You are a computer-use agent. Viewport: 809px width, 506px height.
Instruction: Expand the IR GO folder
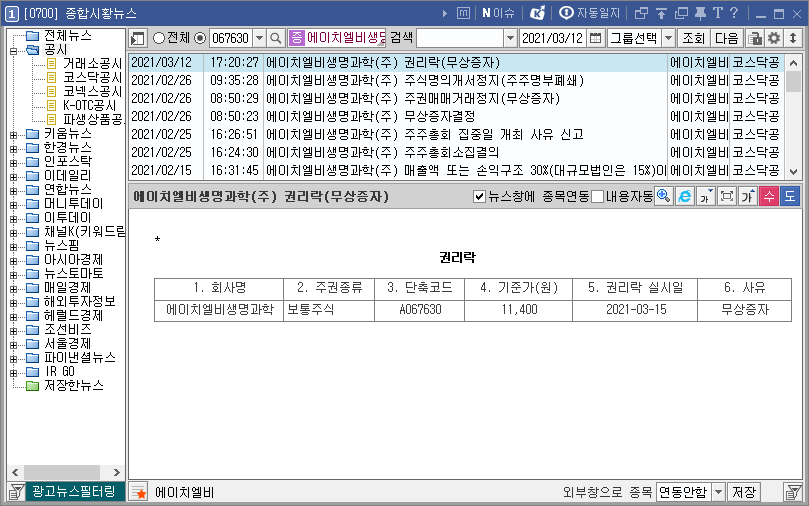pyautogui.click(x=13, y=372)
